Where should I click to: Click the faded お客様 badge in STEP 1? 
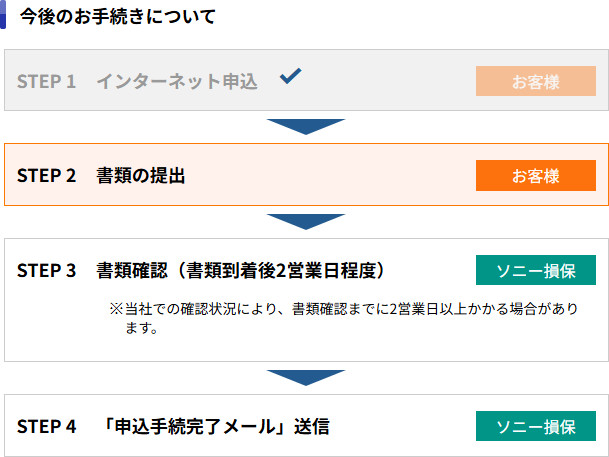(535, 82)
